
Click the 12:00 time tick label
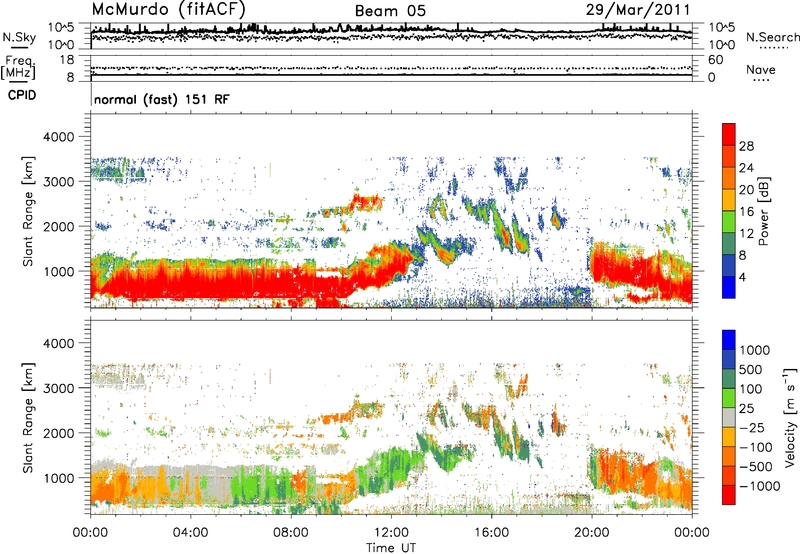point(391,533)
